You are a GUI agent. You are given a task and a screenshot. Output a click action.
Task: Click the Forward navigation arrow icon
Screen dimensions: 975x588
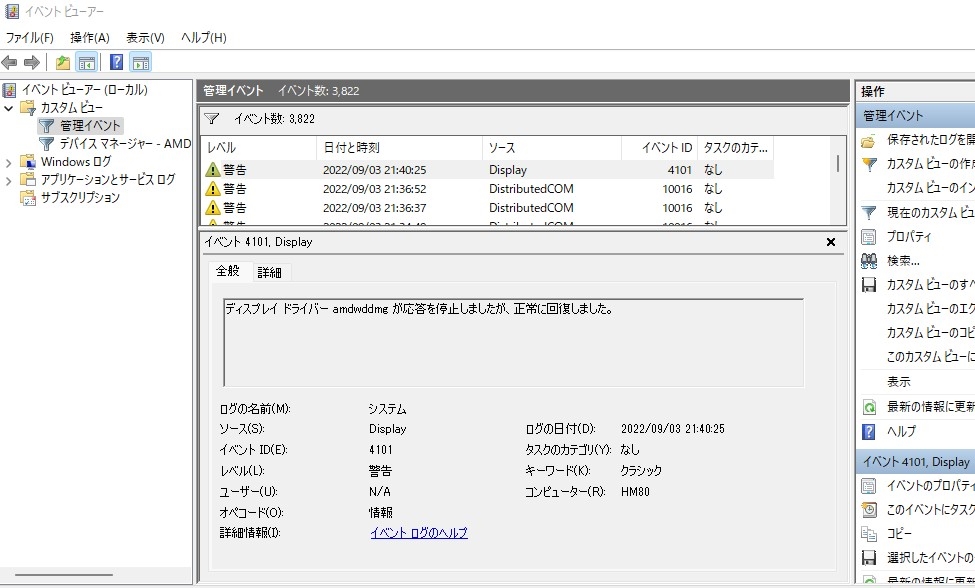tap(31, 61)
